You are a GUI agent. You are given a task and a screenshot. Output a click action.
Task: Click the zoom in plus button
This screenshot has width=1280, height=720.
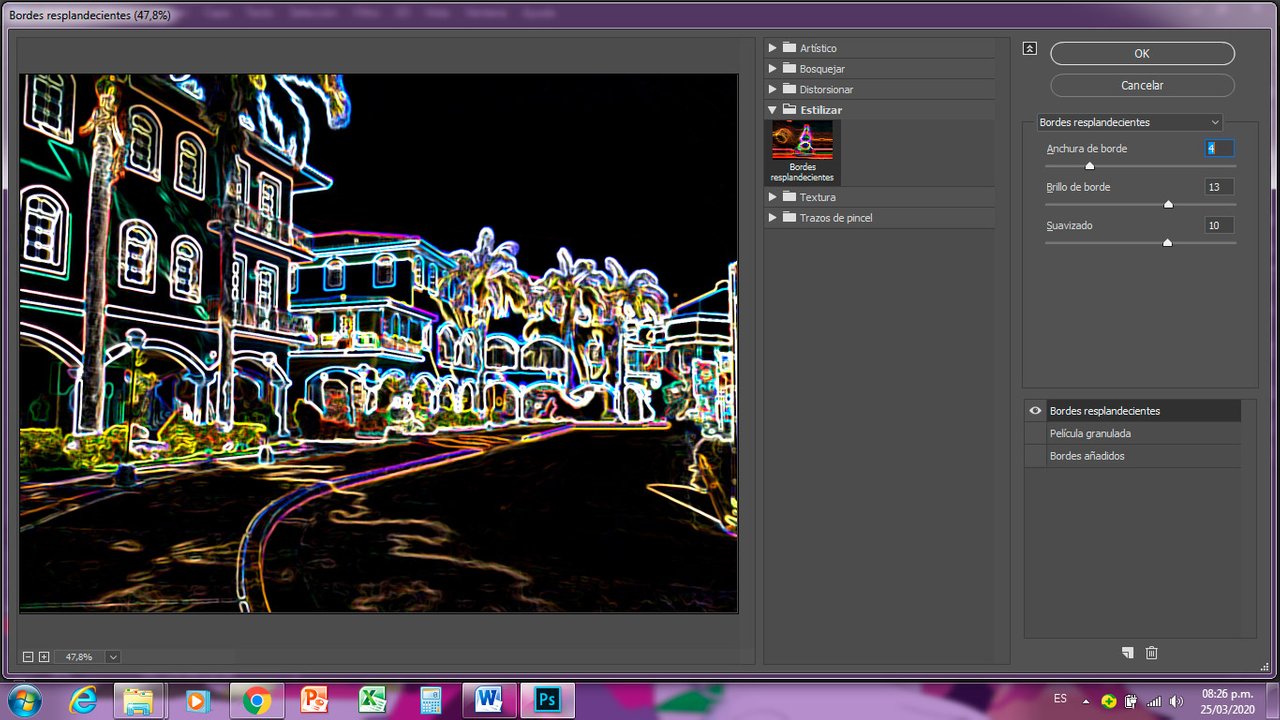(x=44, y=657)
